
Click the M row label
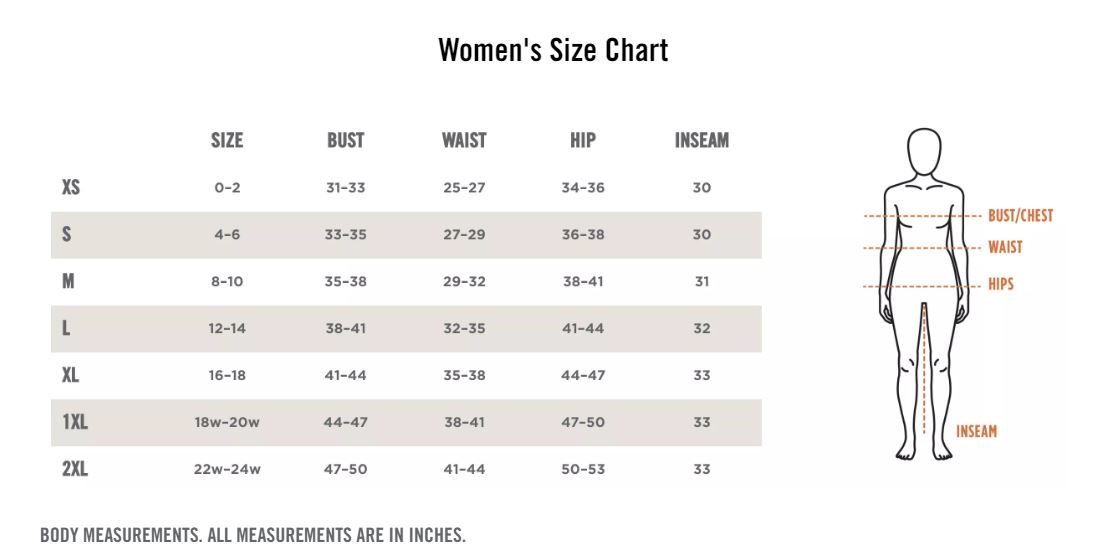68,281
